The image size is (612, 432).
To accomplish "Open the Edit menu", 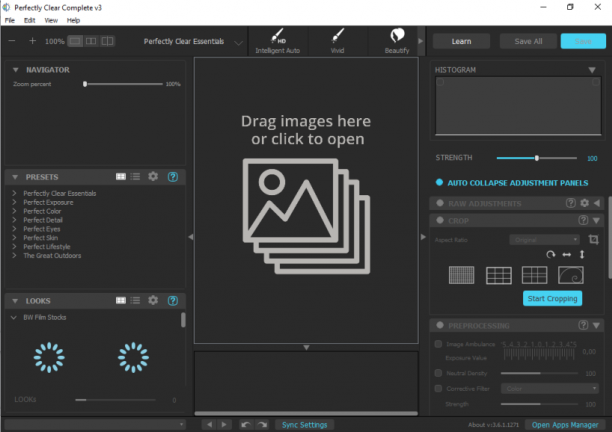I will (29, 20).
